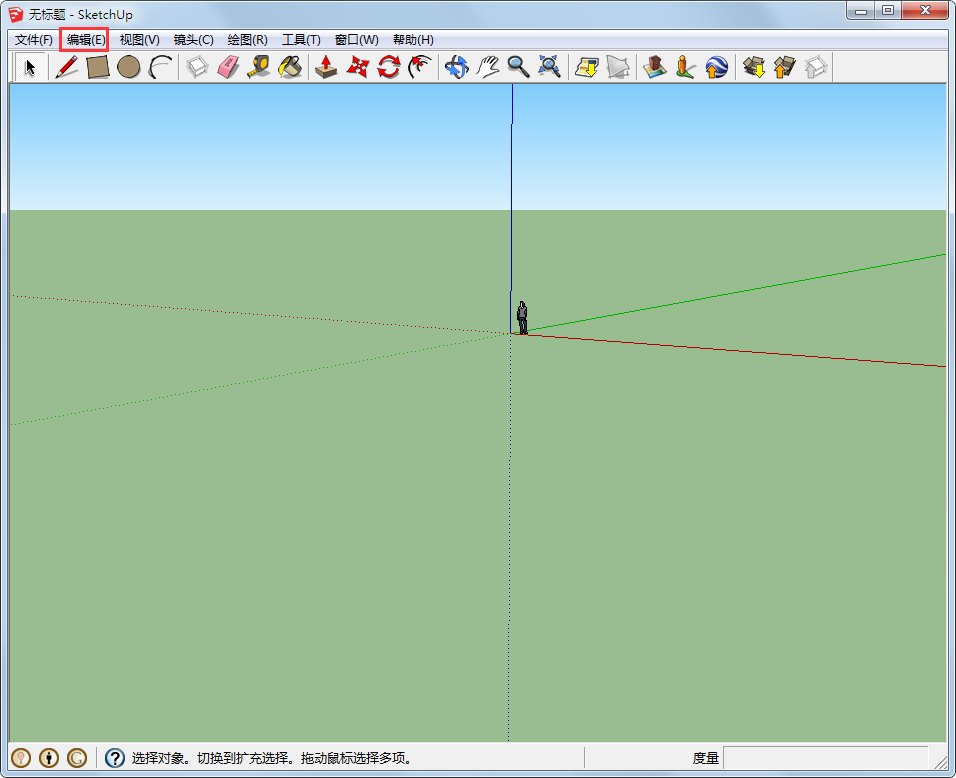Expand the 窗口(W) menu
Image resolution: width=956 pixels, height=778 pixels.
coord(356,40)
